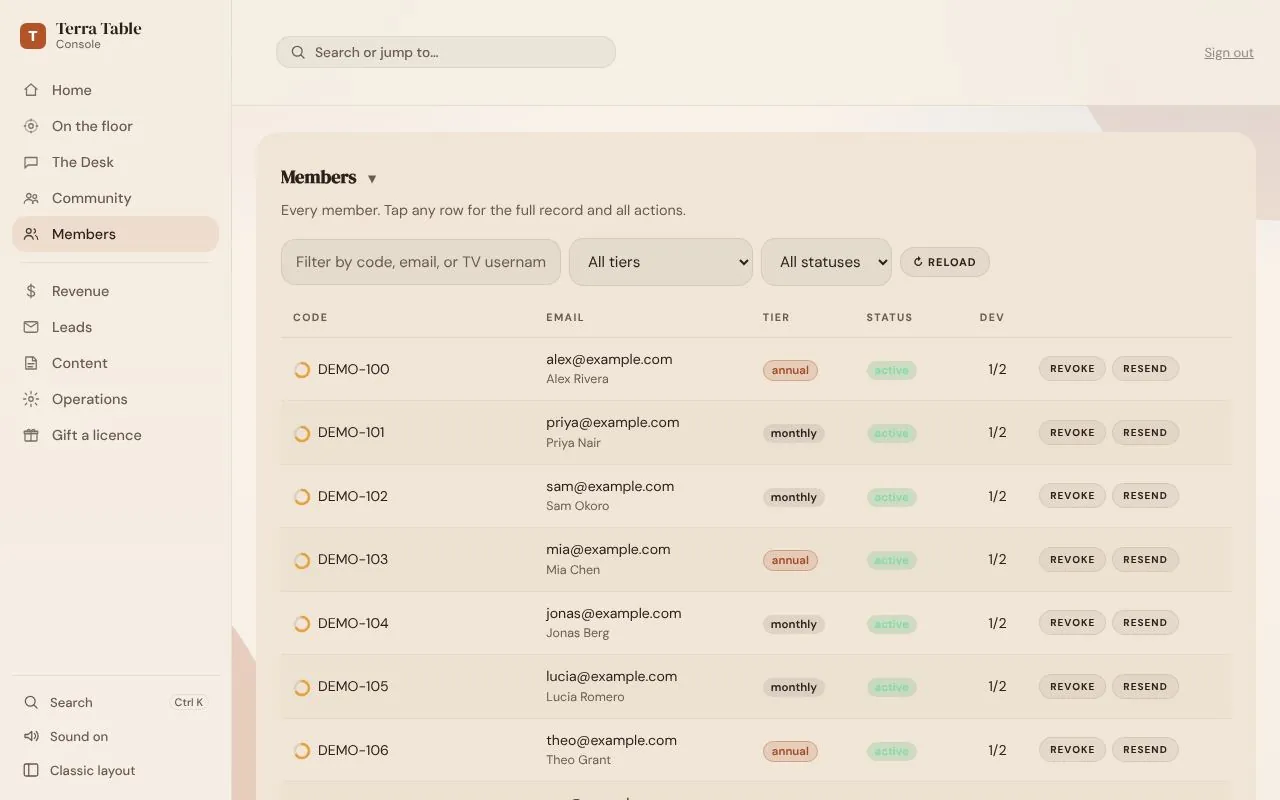Go to the Revenue section
This screenshot has height=800, width=1280.
pyautogui.click(x=115, y=291)
